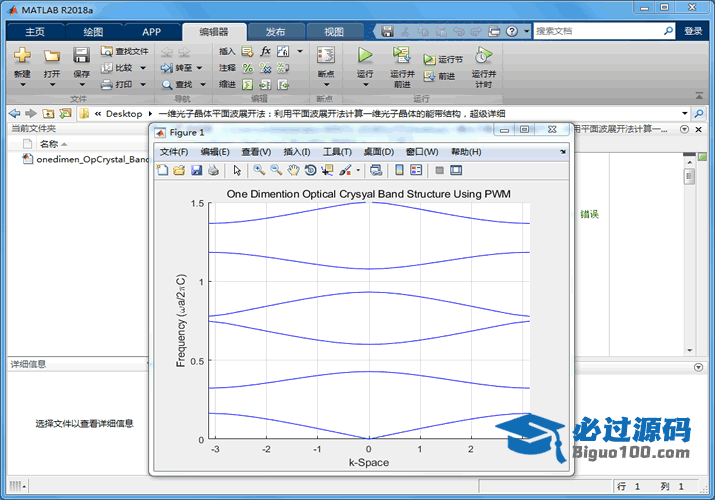Click the Insert Legend icon in Figure toolbar
Screen dimensions: 715x500
click(x=416, y=170)
